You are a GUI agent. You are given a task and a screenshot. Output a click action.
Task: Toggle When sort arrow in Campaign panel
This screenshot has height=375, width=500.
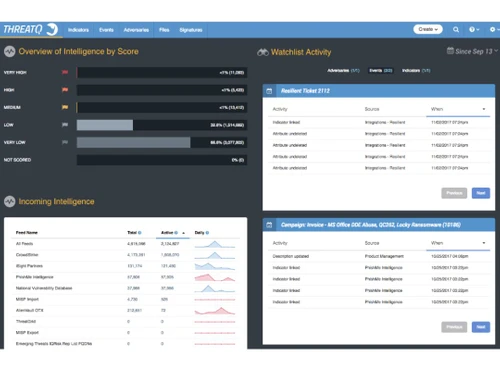point(484,243)
